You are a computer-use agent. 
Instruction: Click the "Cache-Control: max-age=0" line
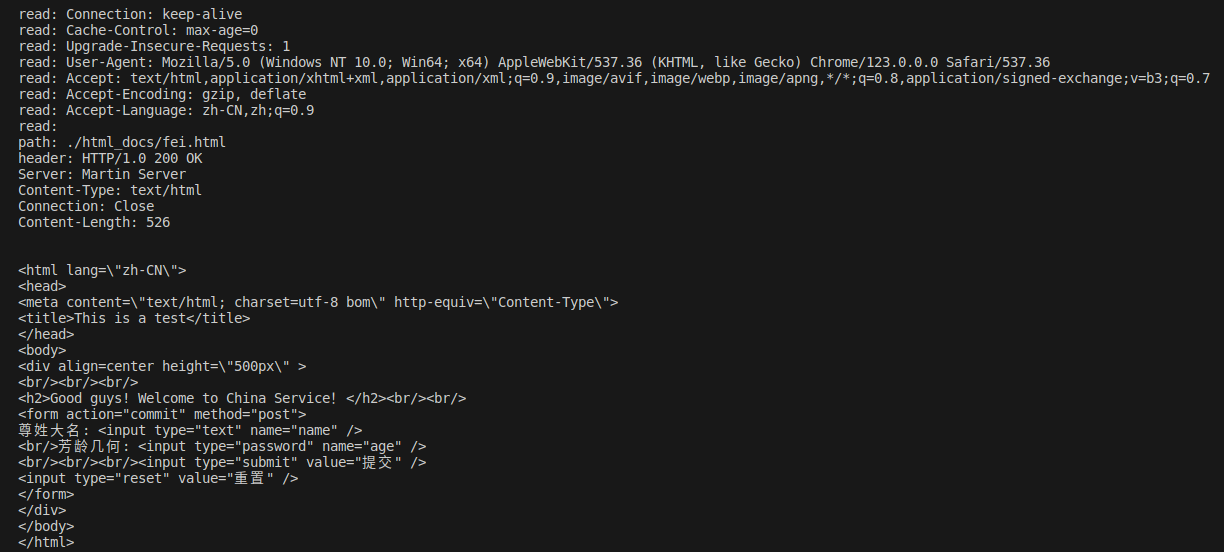tap(138, 30)
